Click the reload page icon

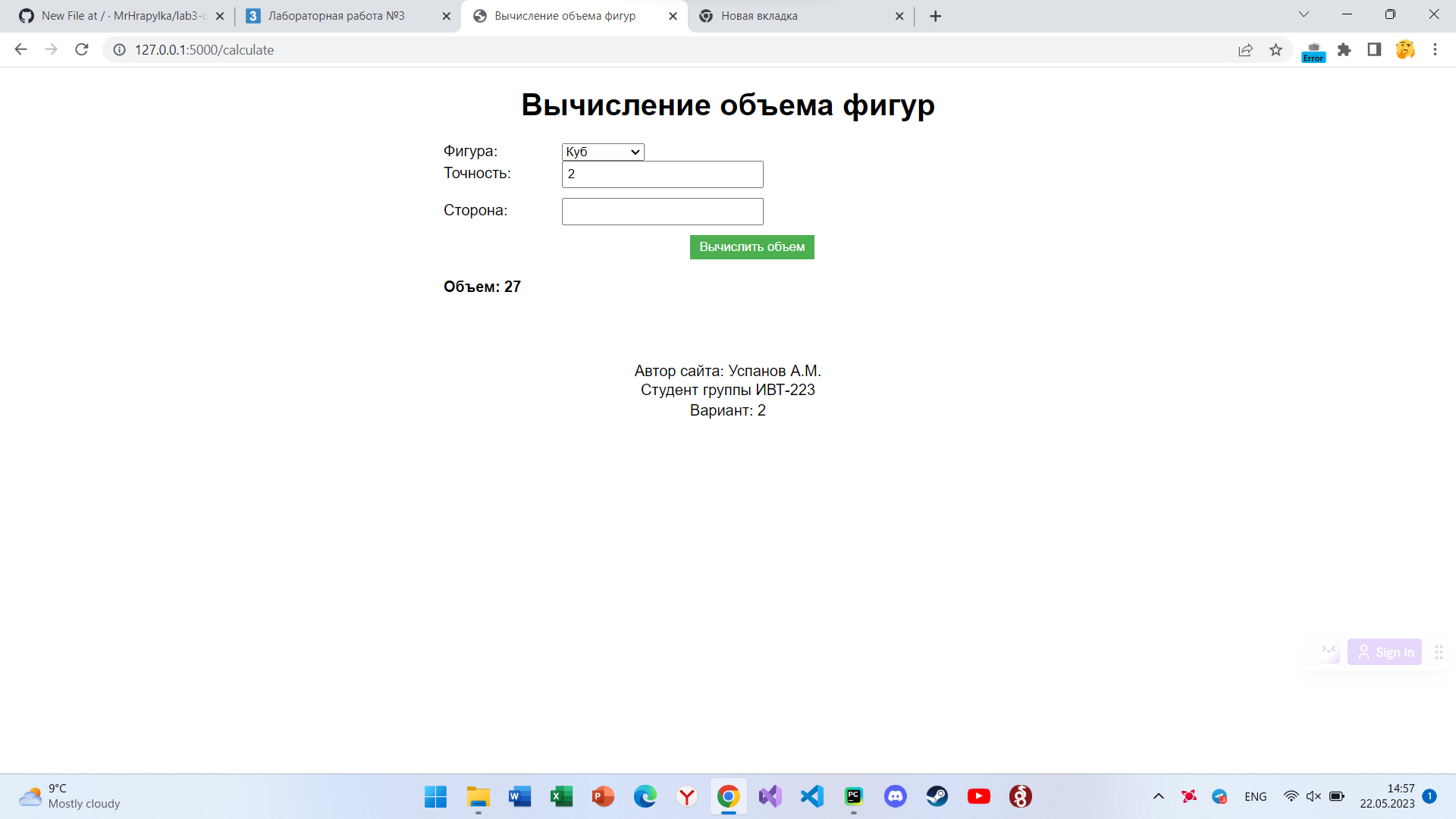[81, 49]
